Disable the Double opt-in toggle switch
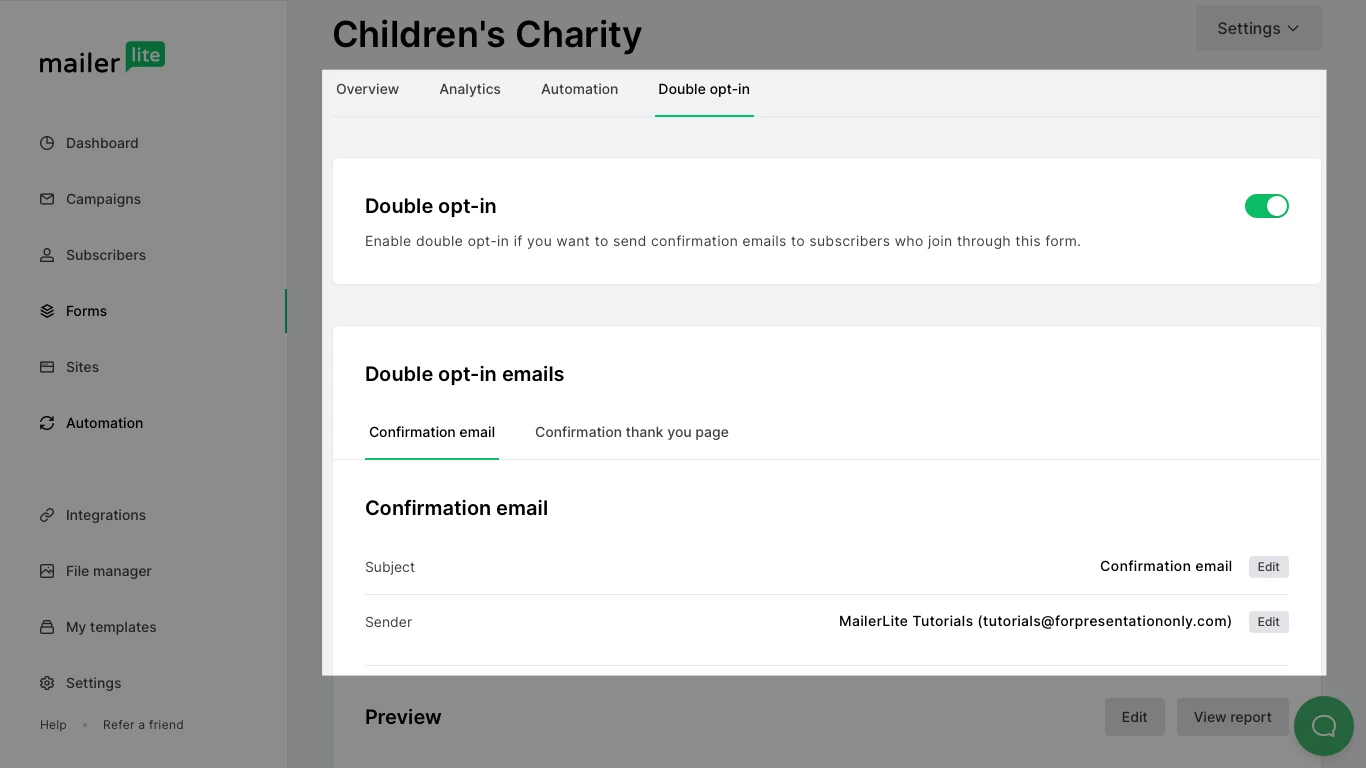Screen dimensions: 1366x768 pos(1266,206)
